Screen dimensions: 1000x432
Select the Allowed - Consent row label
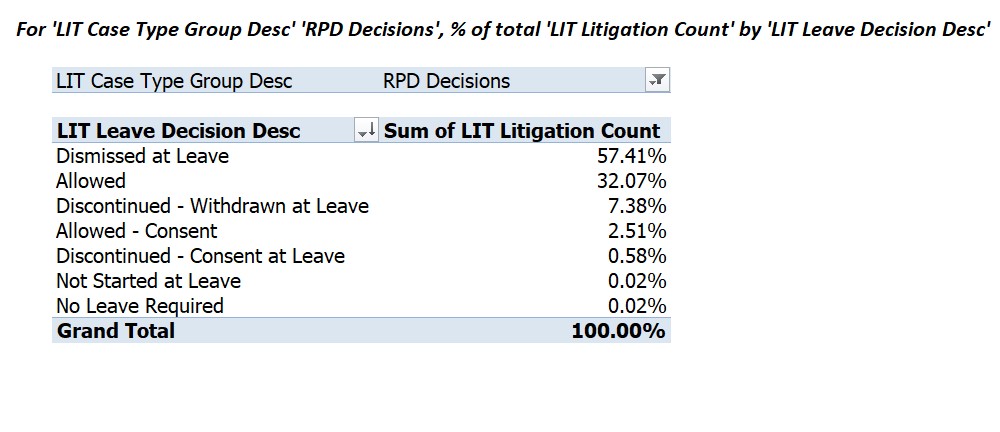point(136,230)
